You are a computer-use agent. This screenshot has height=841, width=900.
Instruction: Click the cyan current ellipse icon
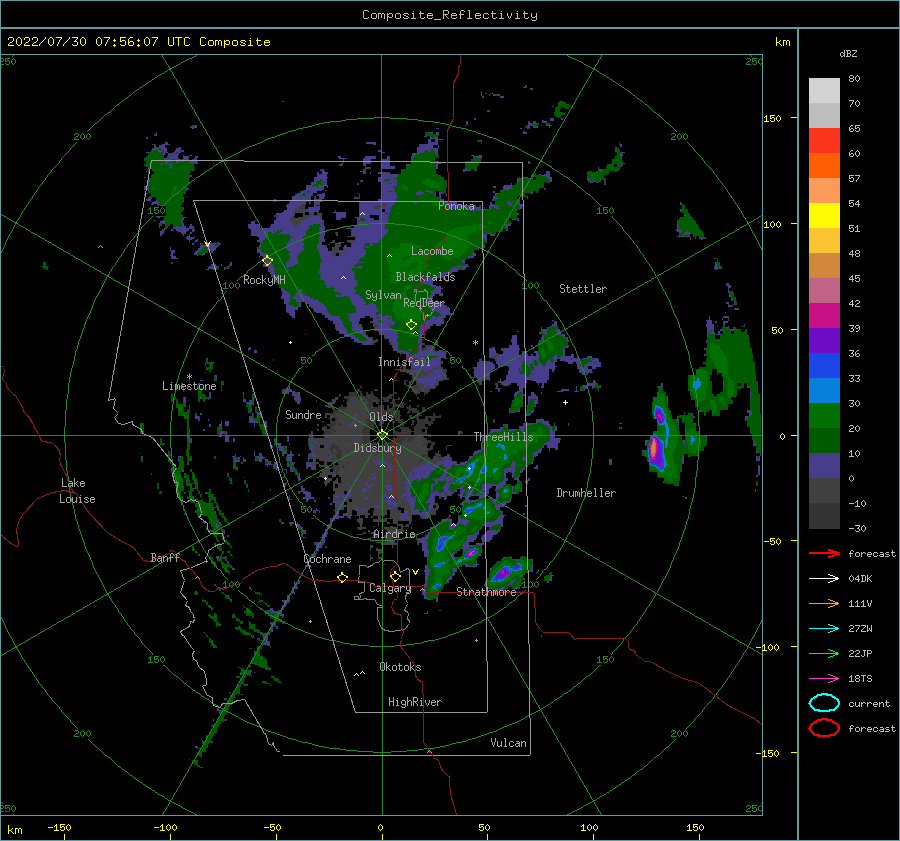click(x=824, y=703)
